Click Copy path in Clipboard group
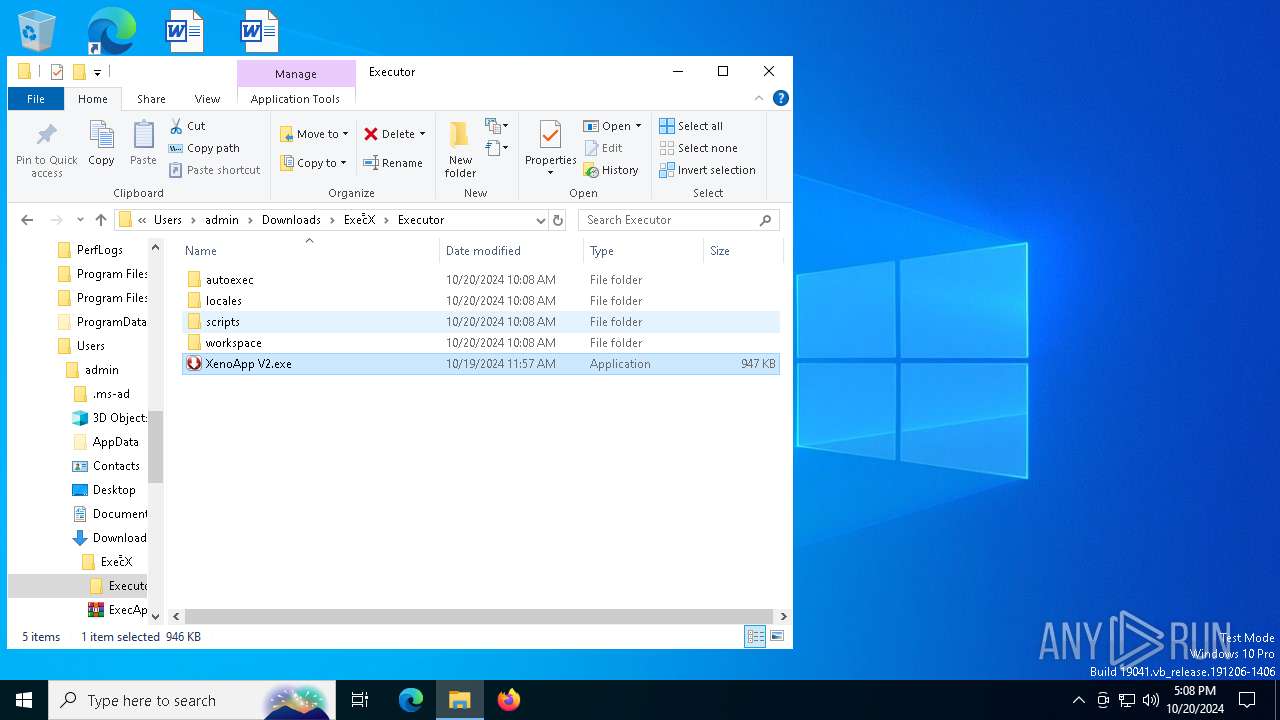The width and height of the screenshot is (1280, 720). point(204,148)
